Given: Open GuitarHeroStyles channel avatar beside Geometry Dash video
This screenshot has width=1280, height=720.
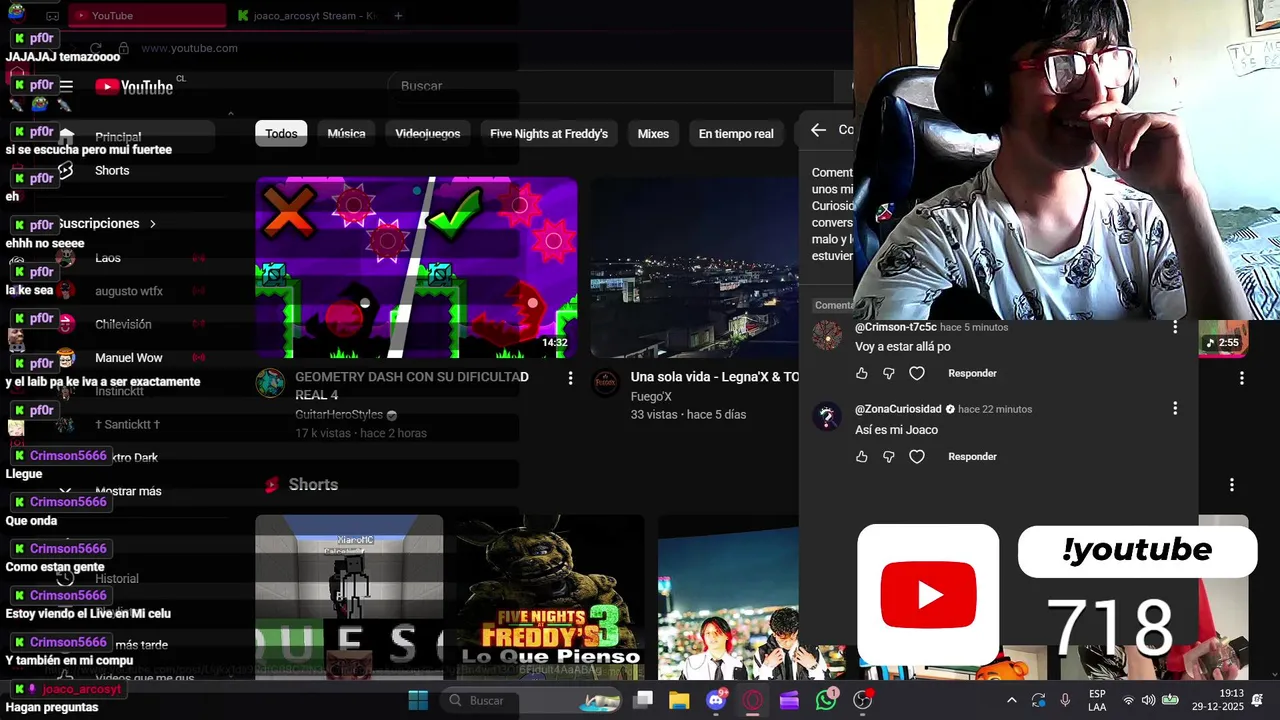Looking at the screenshot, I should (270, 383).
